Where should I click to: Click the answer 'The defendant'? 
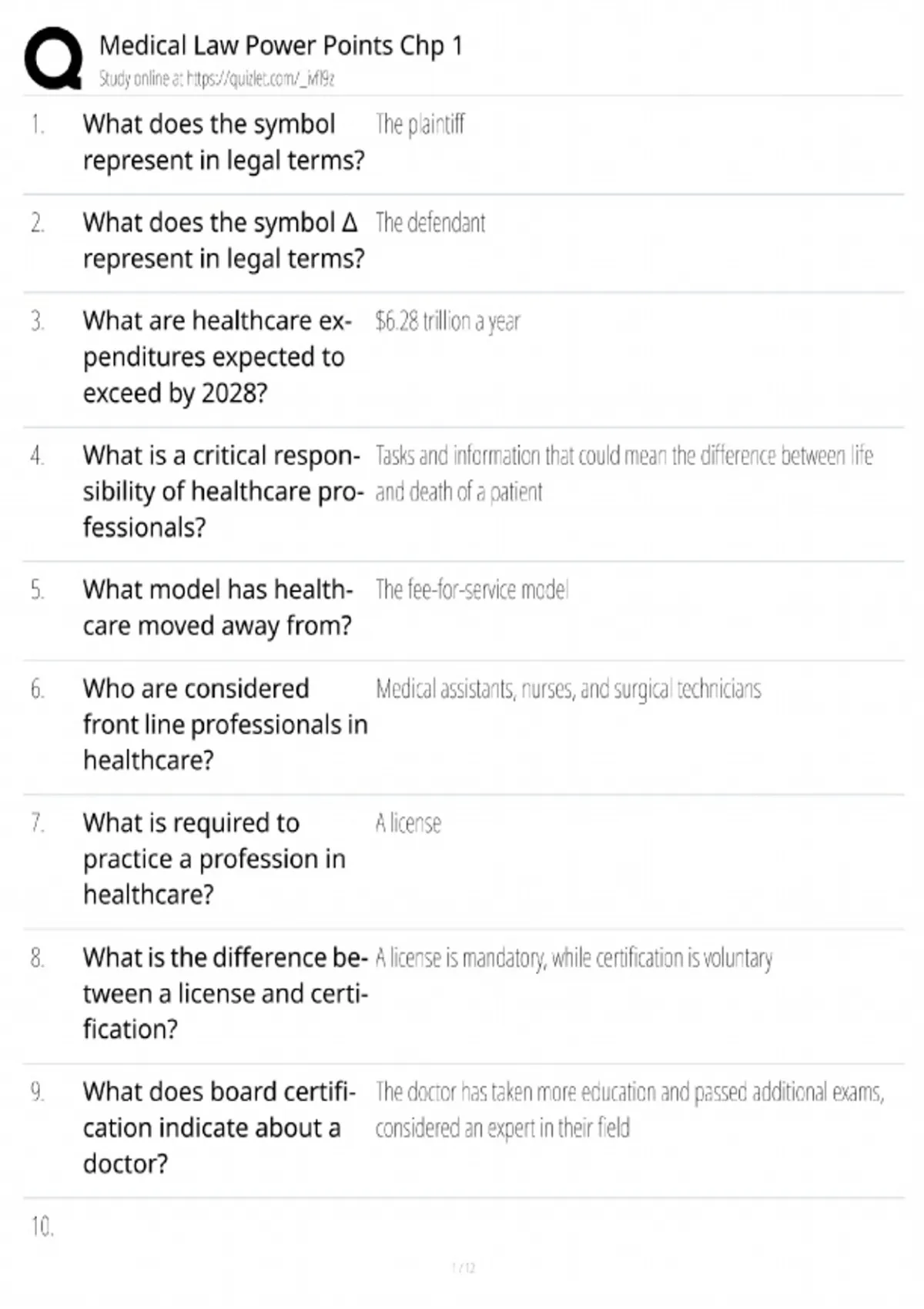coord(430,223)
